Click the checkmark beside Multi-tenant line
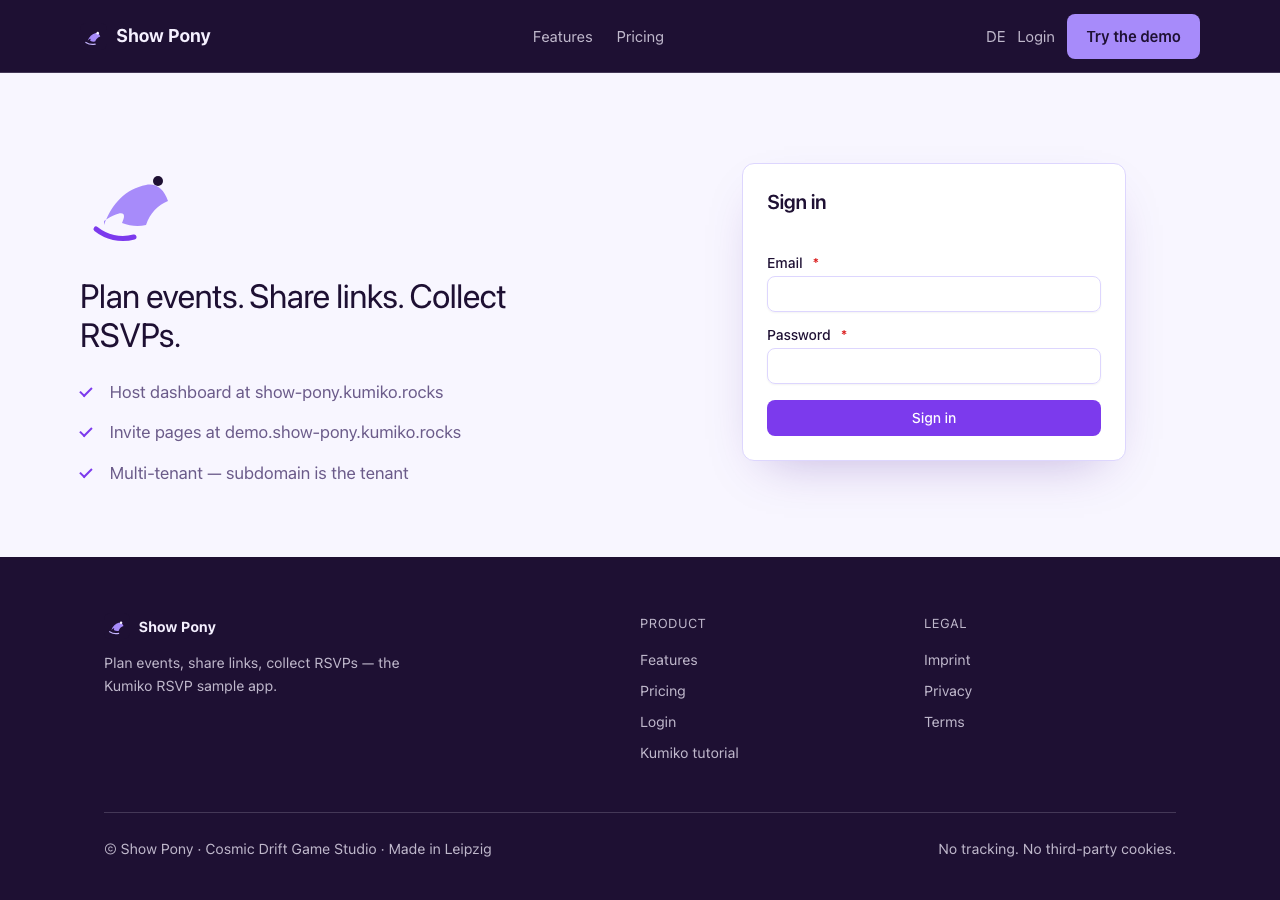The height and width of the screenshot is (900, 1280). pos(86,473)
